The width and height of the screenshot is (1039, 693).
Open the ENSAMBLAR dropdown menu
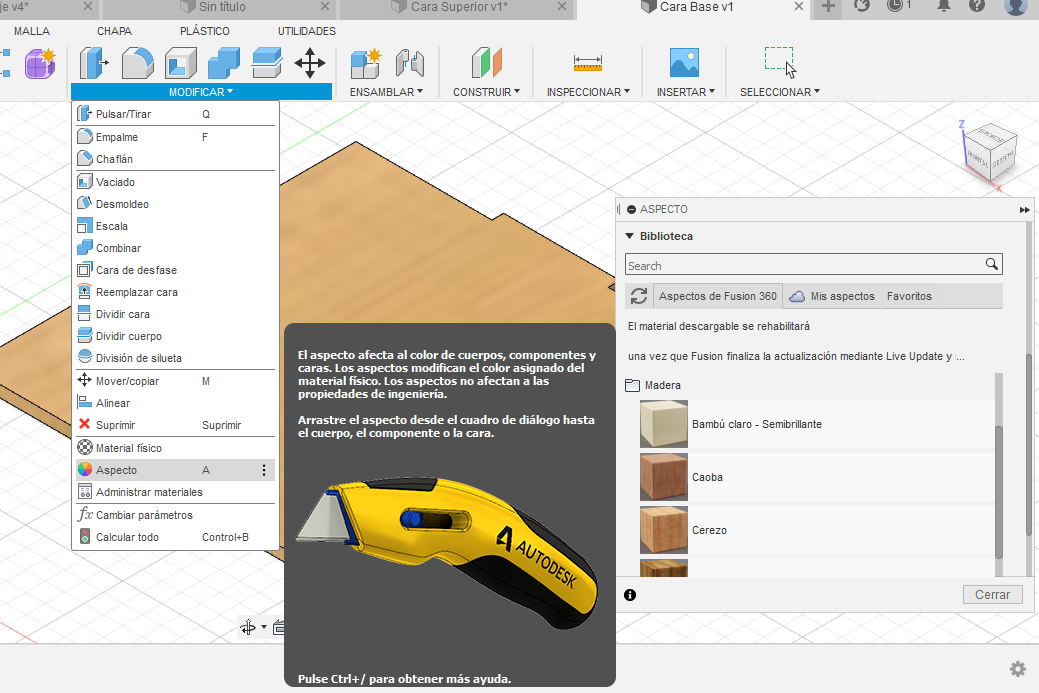click(x=386, y=92)
